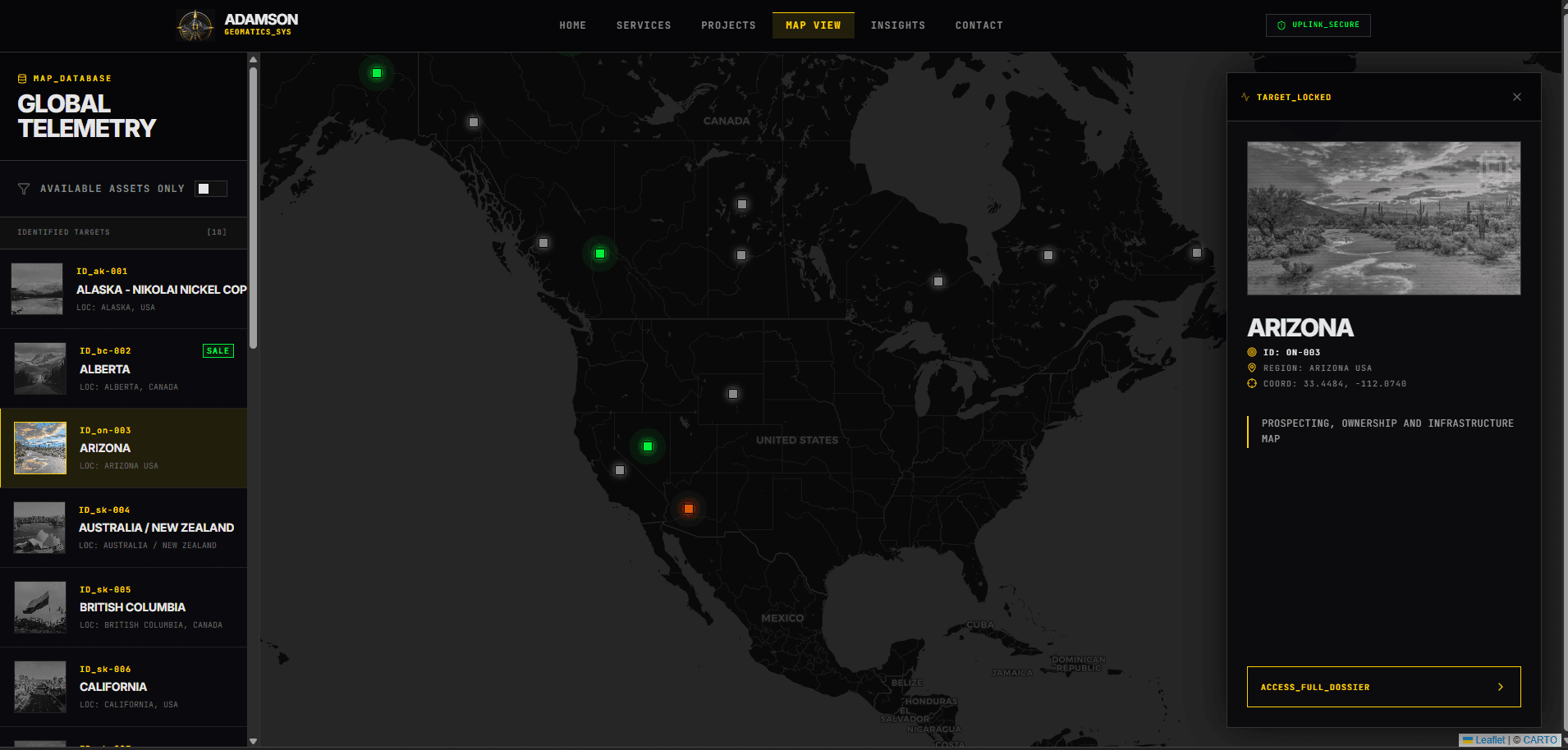The image size is (1568, 750).
Task: Go to the PROJECTS page
Action: pos(728,25)
